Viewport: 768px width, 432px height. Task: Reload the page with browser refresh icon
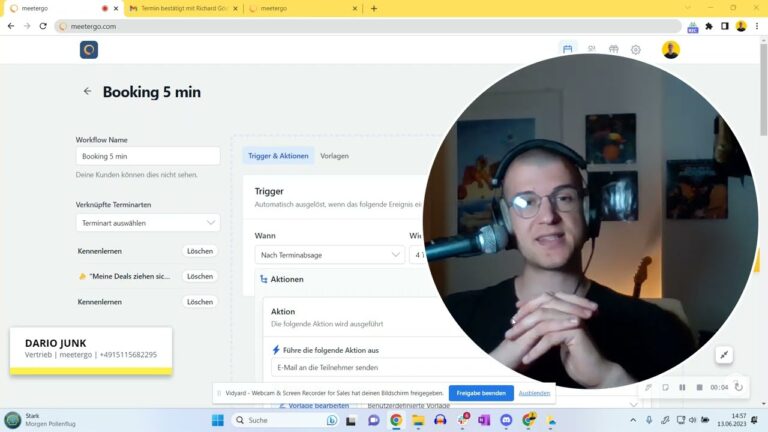point(43,26)
